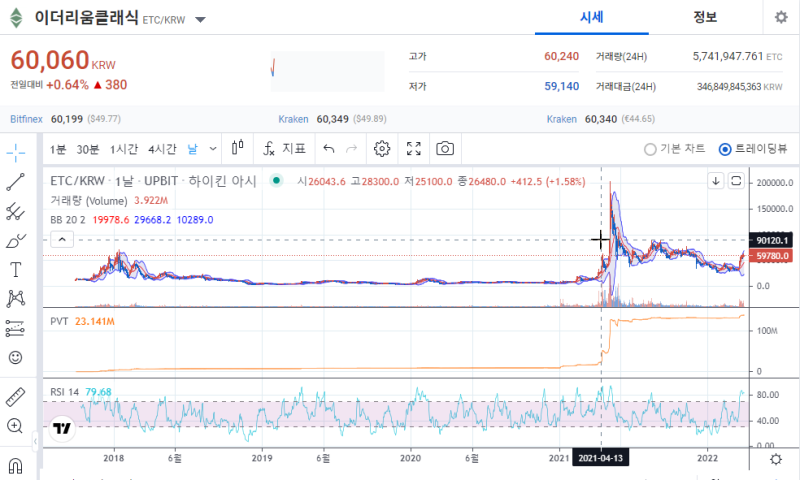Select the brush drawing tool

[15, 240]
